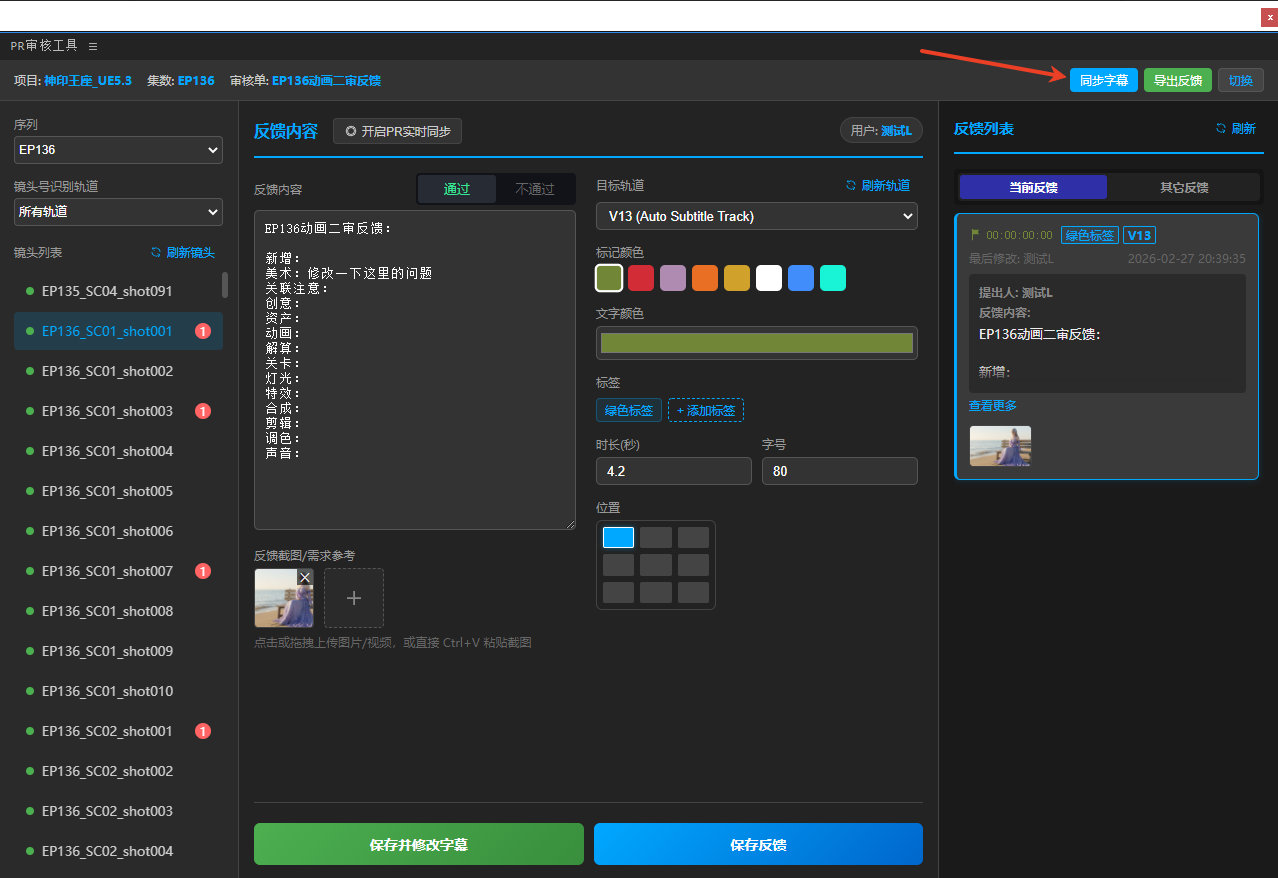
Task: Set review status to 不通过
Action: point(534,189)
